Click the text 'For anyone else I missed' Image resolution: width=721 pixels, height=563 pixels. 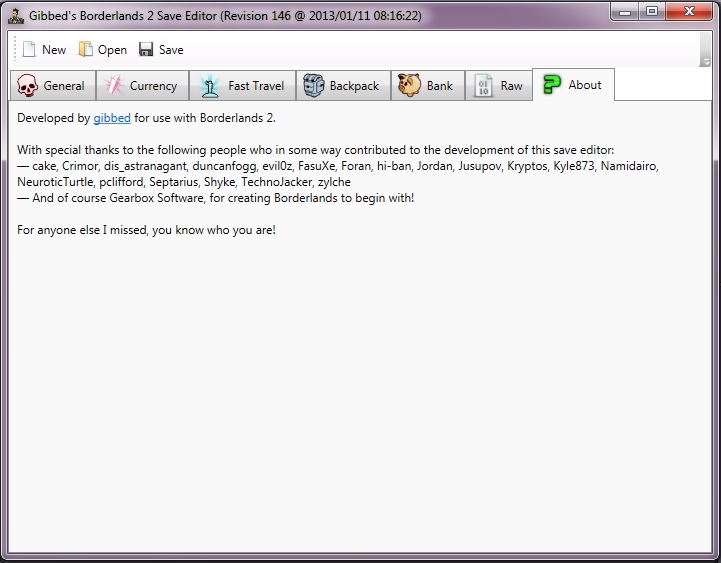coord(82,230)
